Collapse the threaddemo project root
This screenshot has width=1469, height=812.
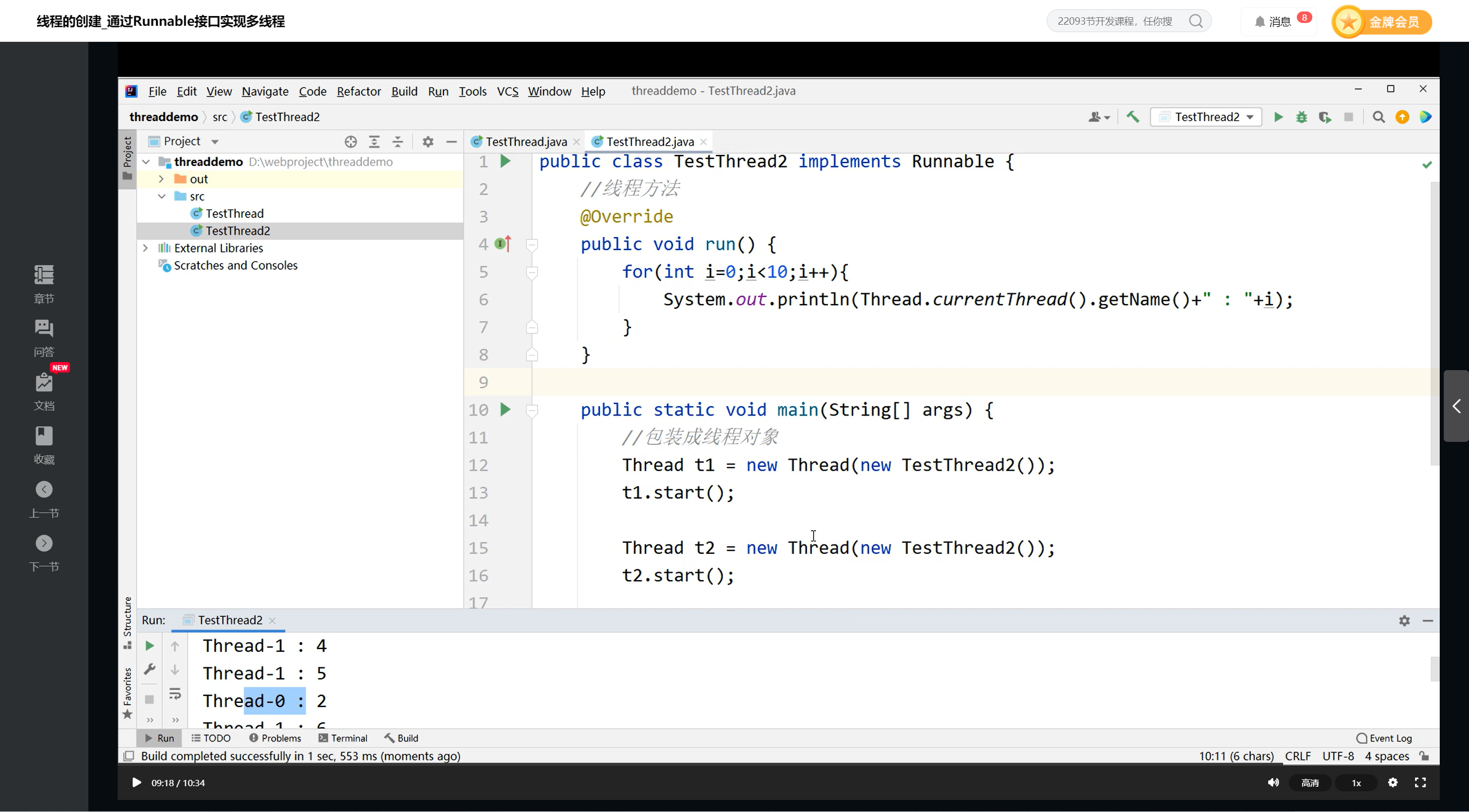(x=146, y=162)
